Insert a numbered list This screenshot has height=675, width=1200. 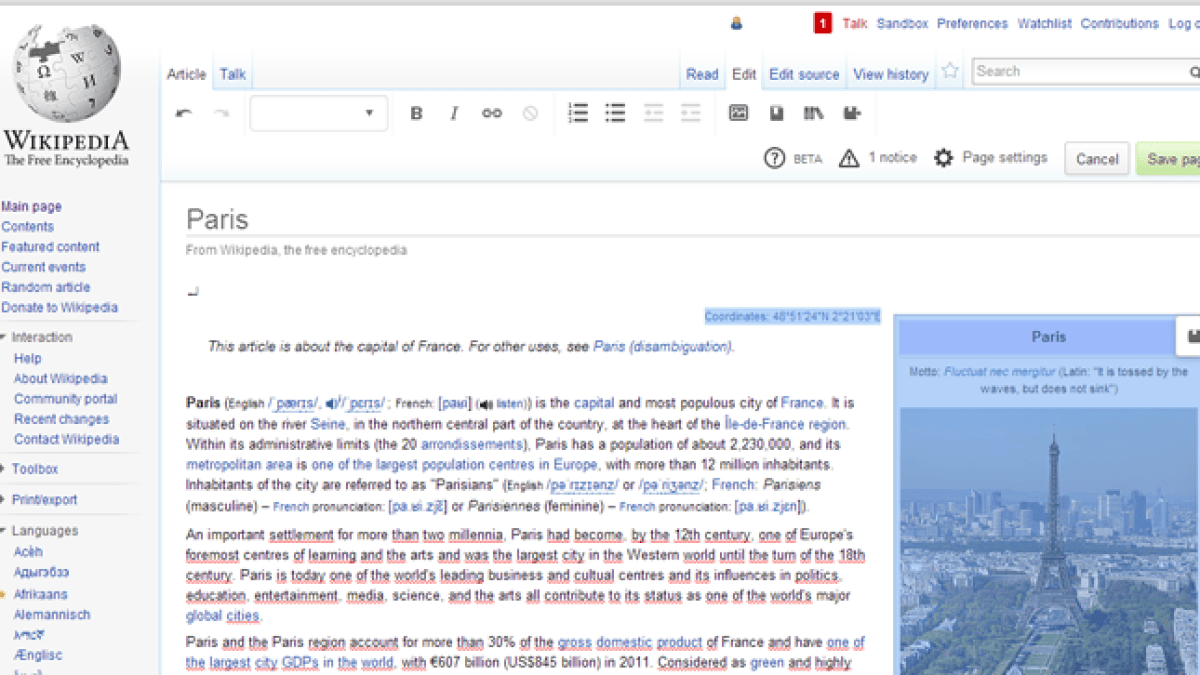578,113
